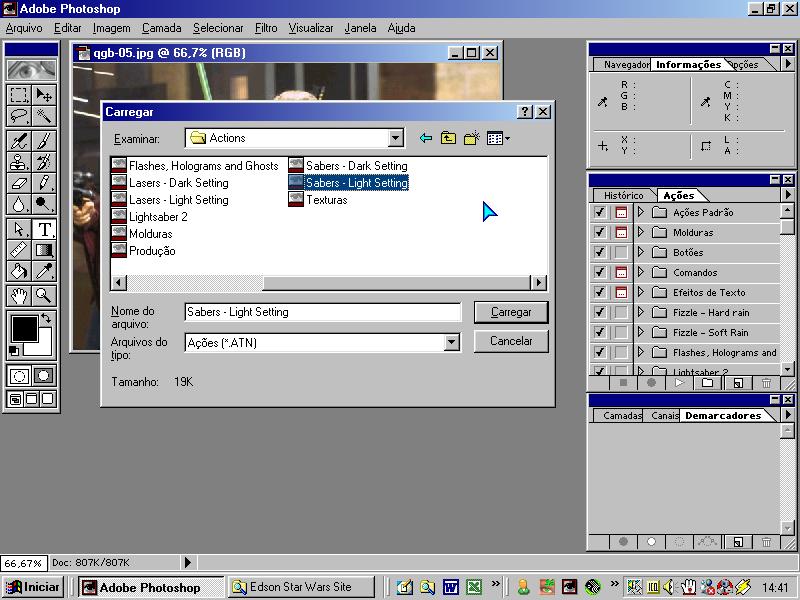Image resolution: width=800 pixels, height=600 pixels.
Task: Select the Rectangular Marquee tool
Action: tap(19, 95)
